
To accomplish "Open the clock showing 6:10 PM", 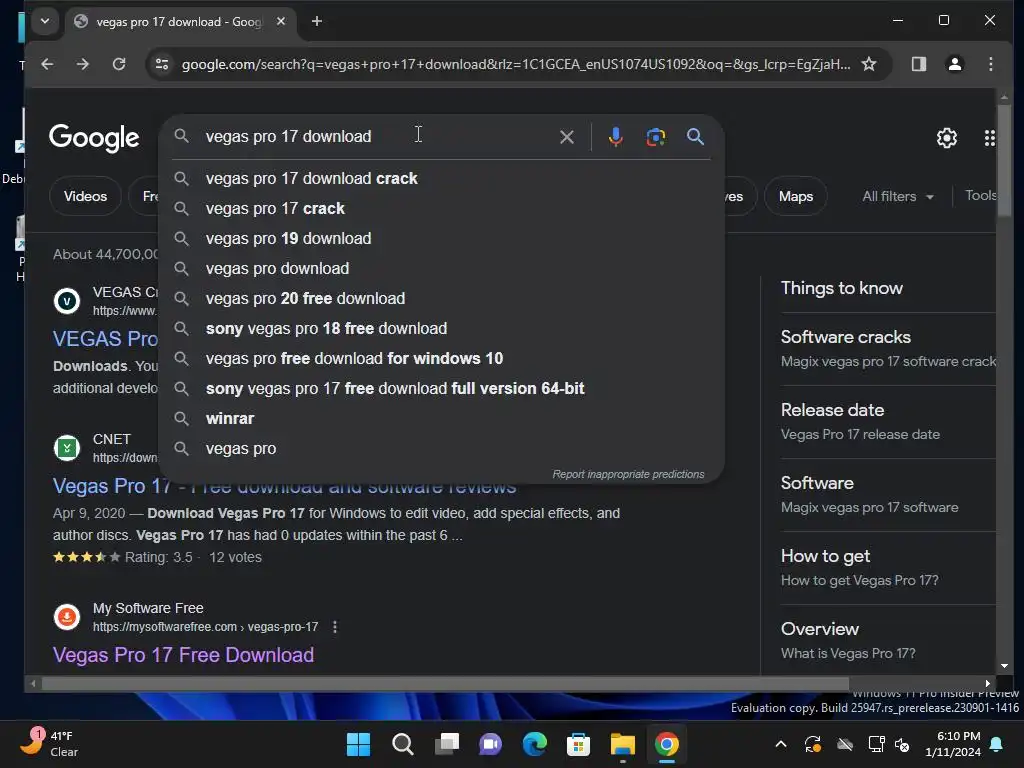I will 953,744.
